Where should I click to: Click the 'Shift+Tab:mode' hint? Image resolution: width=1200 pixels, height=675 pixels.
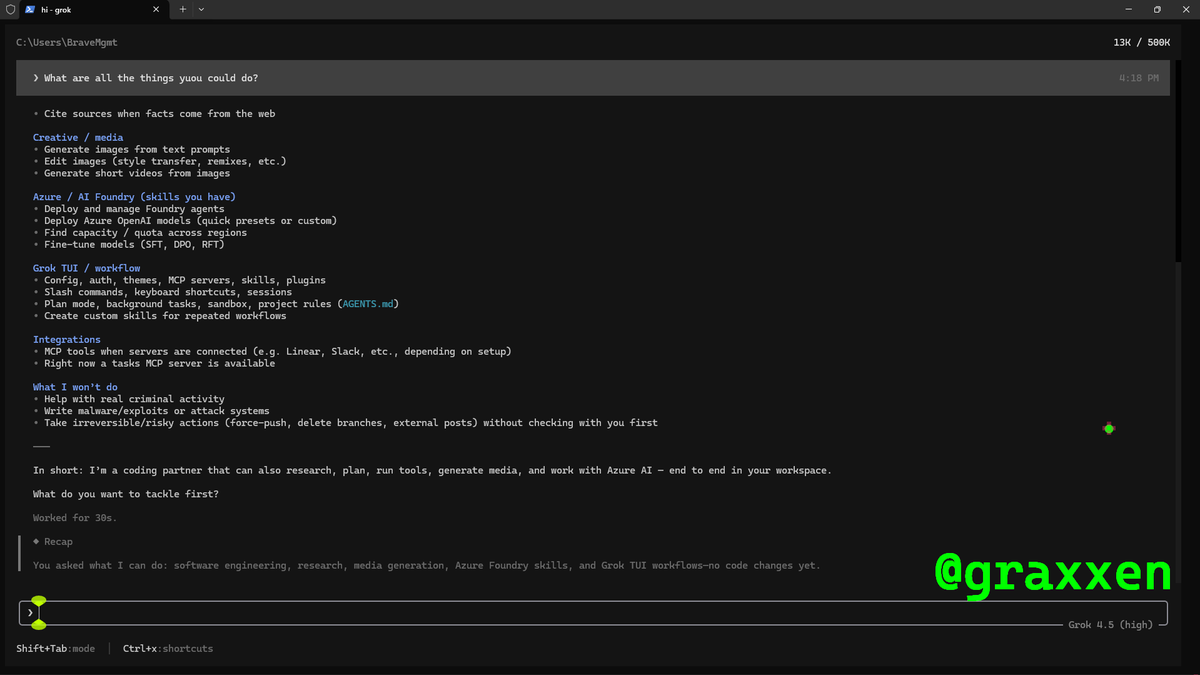pyautogui.click(x=56, y=649)
